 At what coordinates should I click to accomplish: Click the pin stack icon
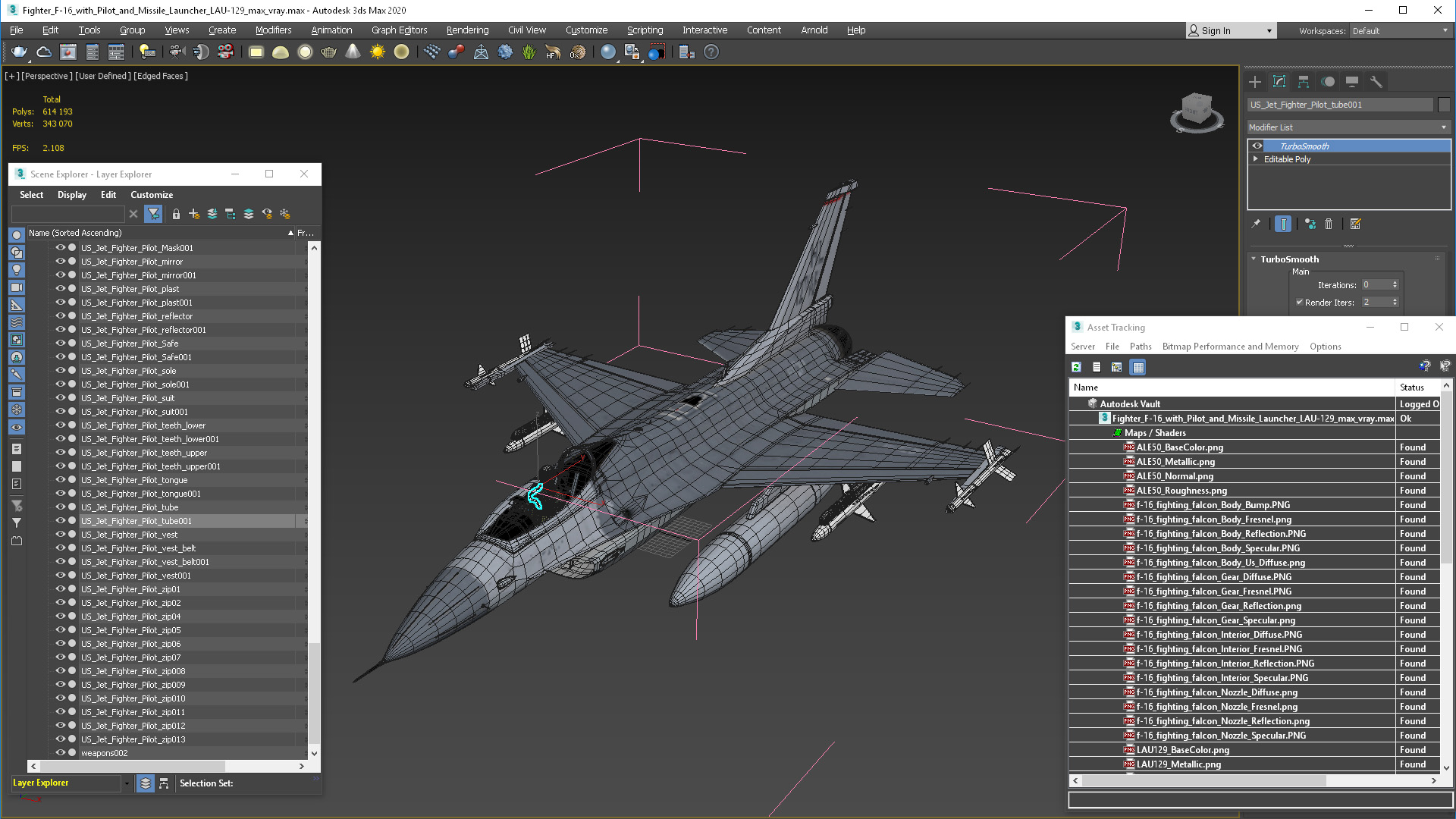[1256, 224]
